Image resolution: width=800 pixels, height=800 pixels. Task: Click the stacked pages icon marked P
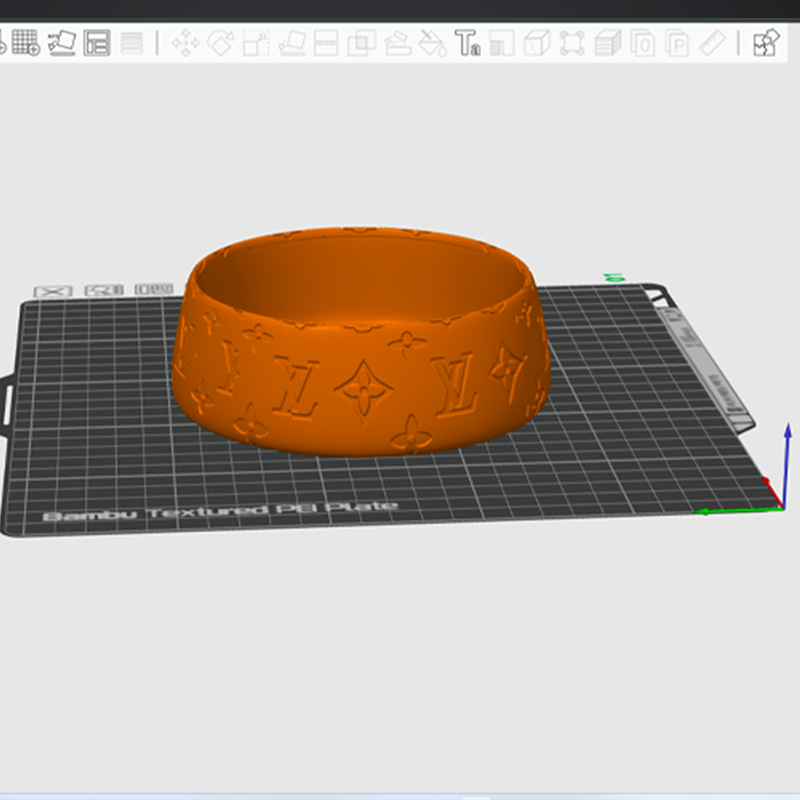(678, 42)
